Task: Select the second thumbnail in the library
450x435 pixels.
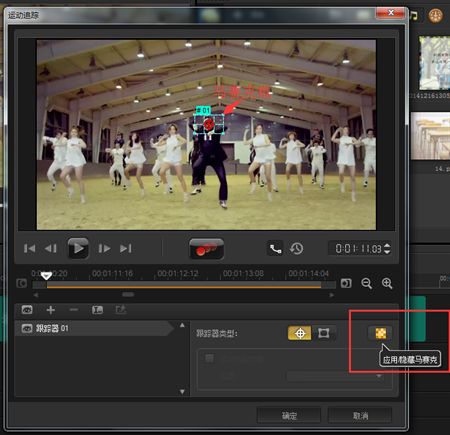Action: 431,136
